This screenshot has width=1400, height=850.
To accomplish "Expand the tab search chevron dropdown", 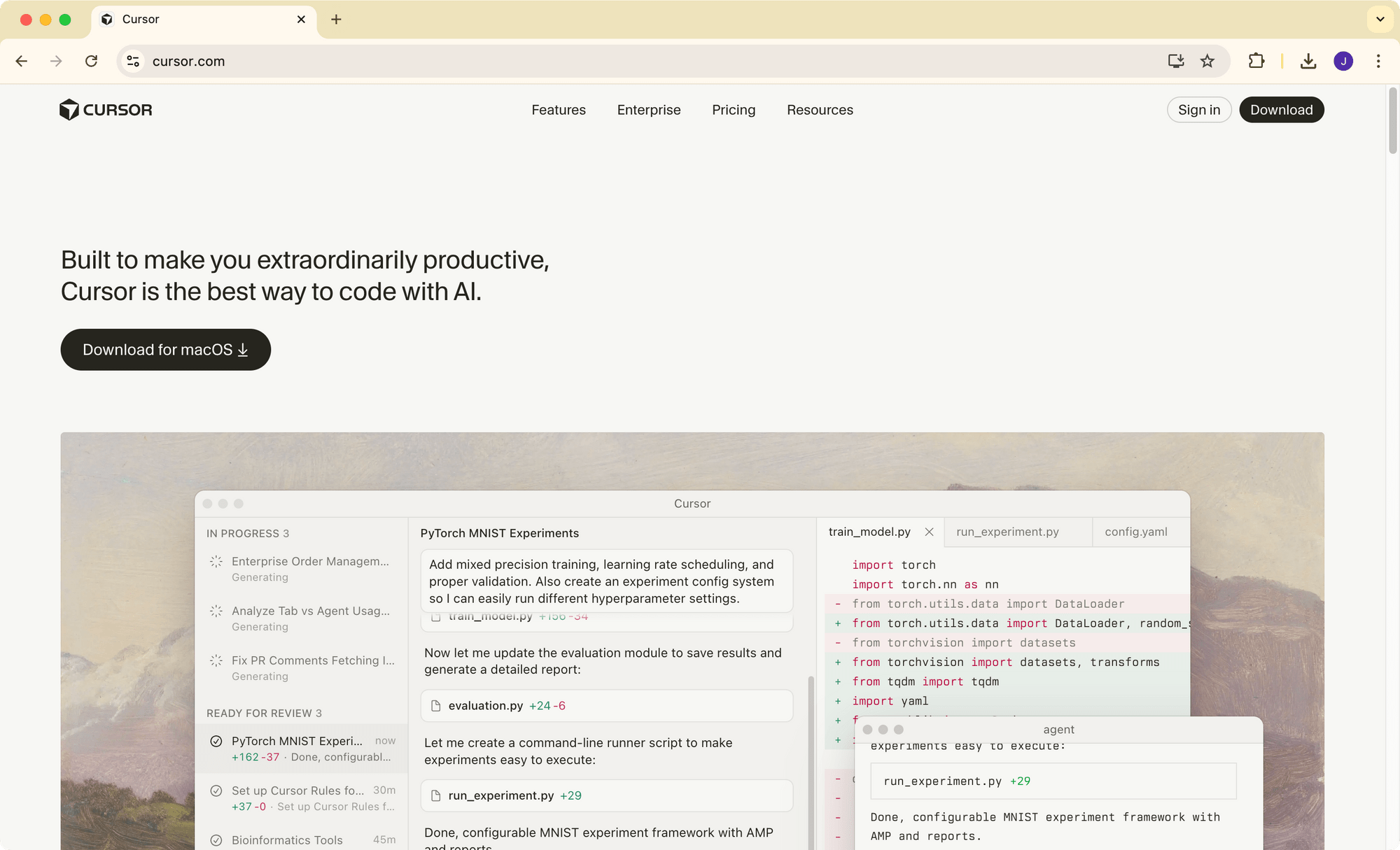I will [1380, 19].
